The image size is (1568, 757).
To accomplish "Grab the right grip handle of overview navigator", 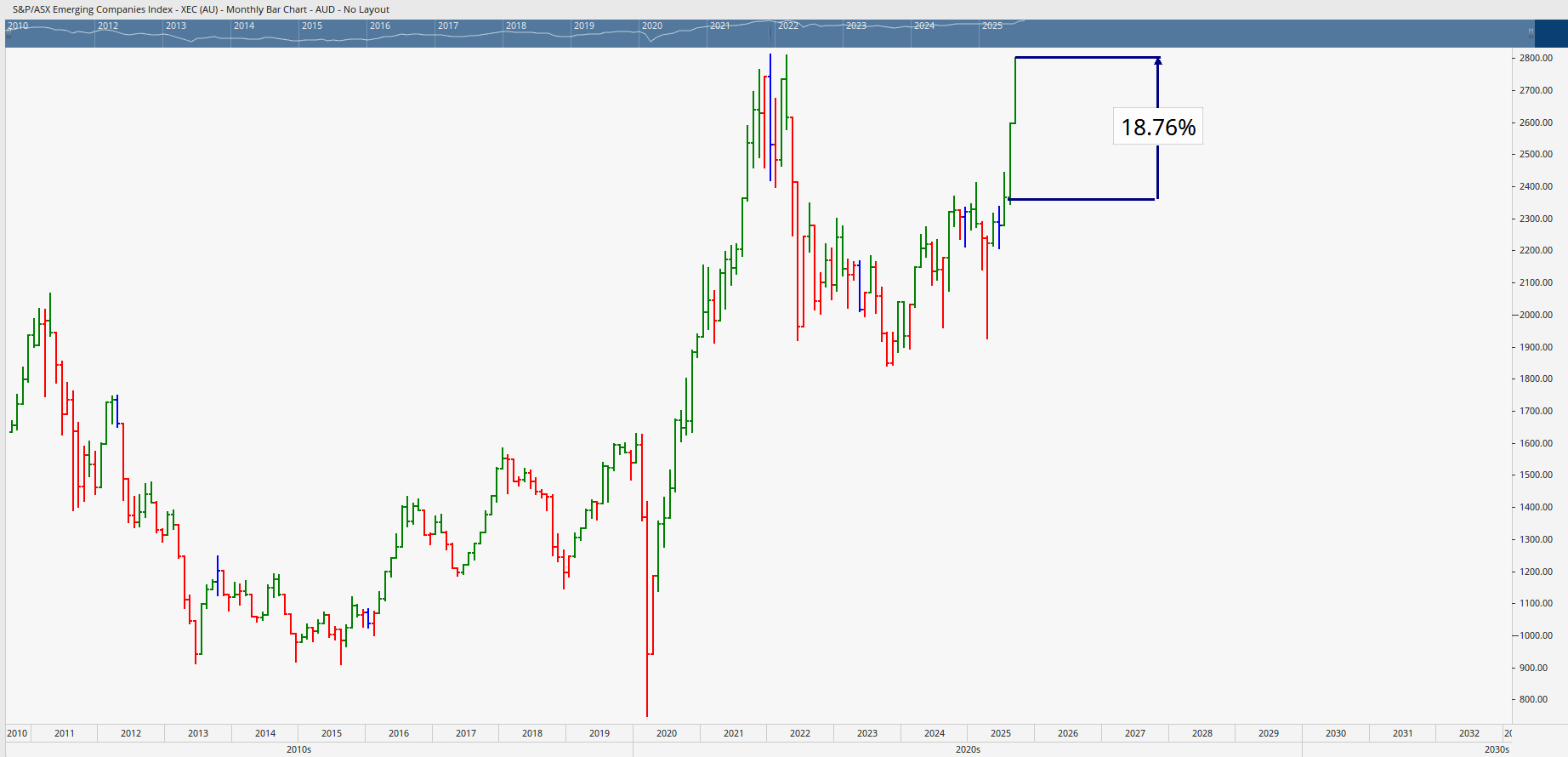I will (x=1531, y=33).
